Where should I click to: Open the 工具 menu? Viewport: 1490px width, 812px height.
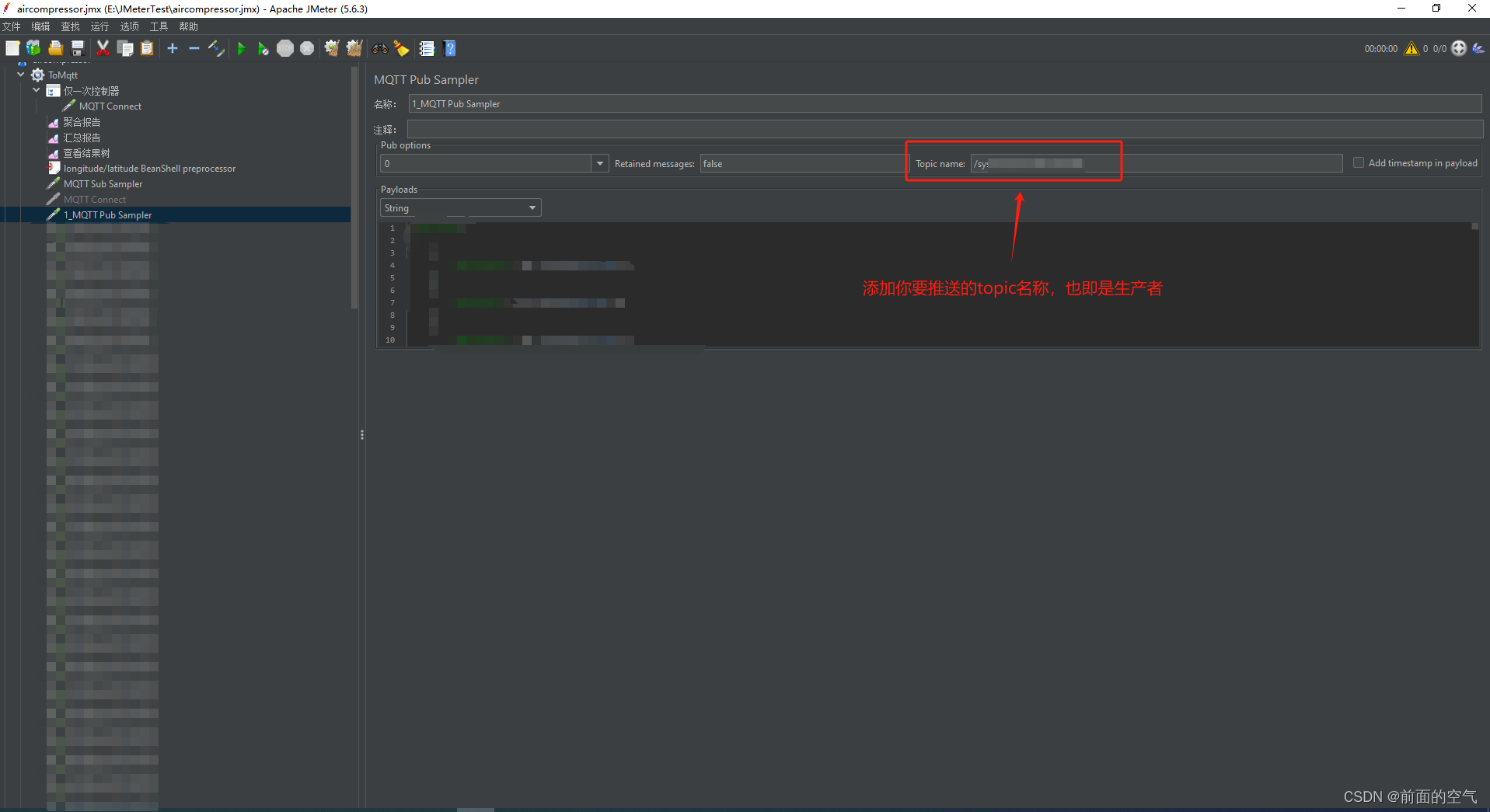(159, 26)
